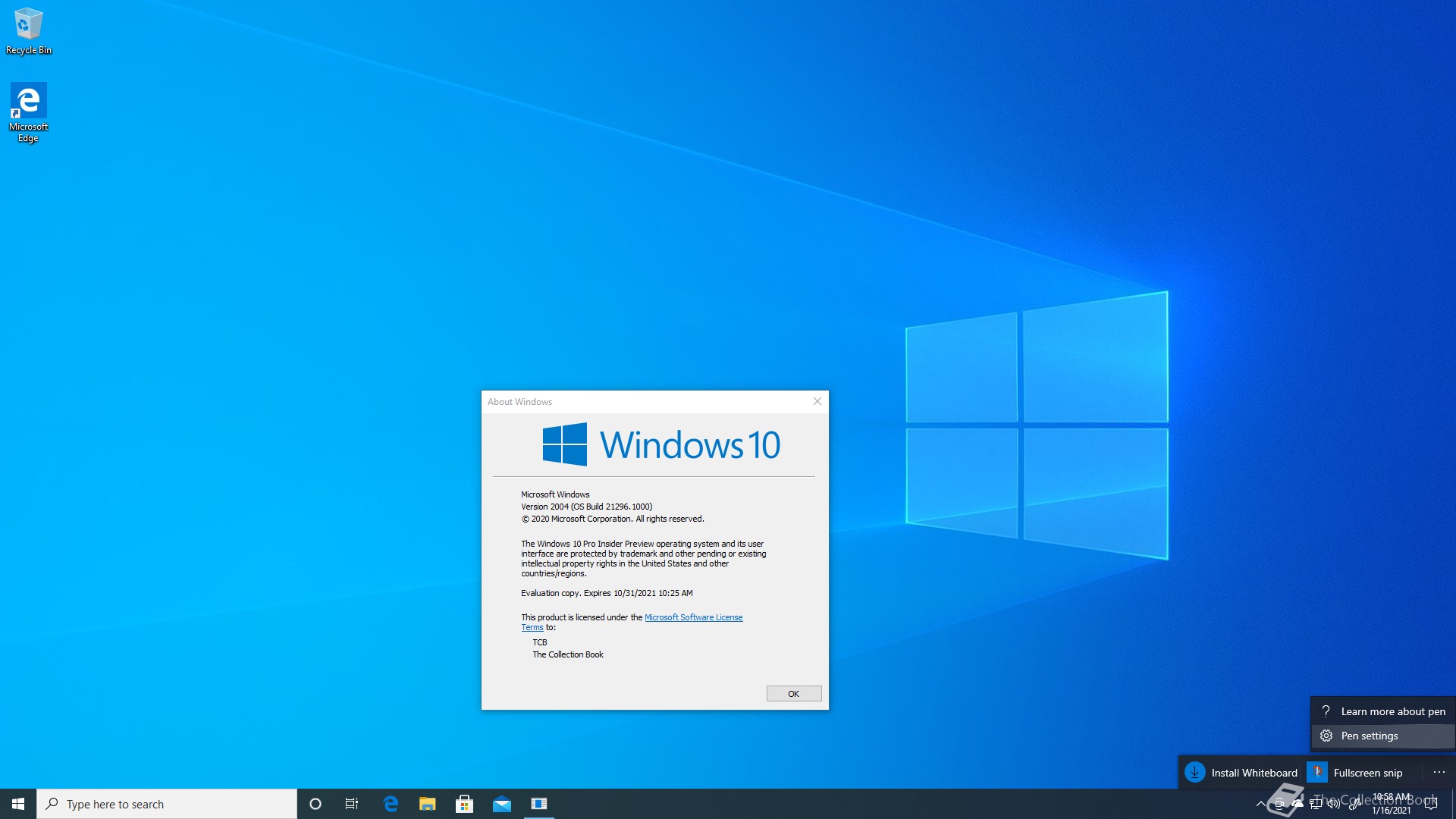Click the Type here to search box
This screenshot has height=819, width=1456.
pyautogui.click(x=167, y=804)
